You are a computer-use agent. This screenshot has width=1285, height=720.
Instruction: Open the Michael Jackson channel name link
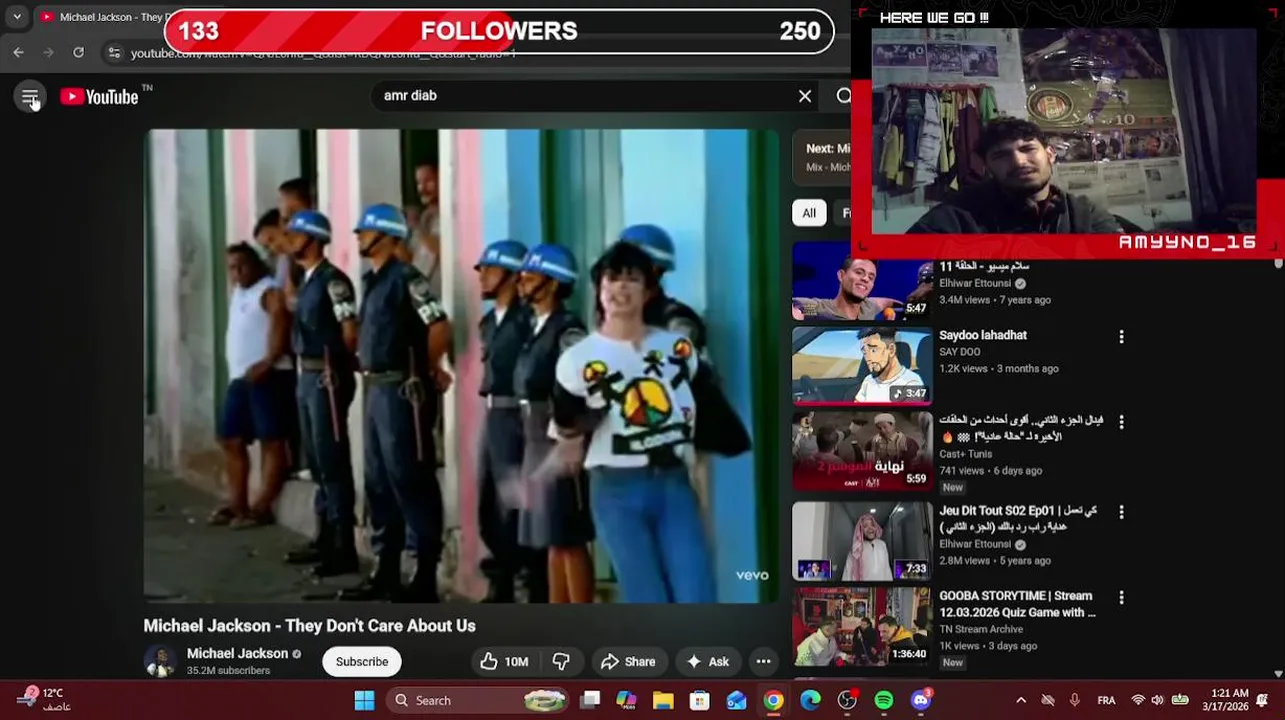[237, 653]
